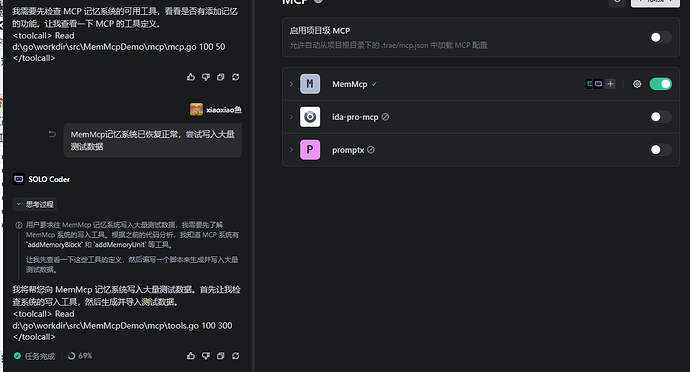Enable the ida-pro-mcp server toggle

(x=660, y=117)
